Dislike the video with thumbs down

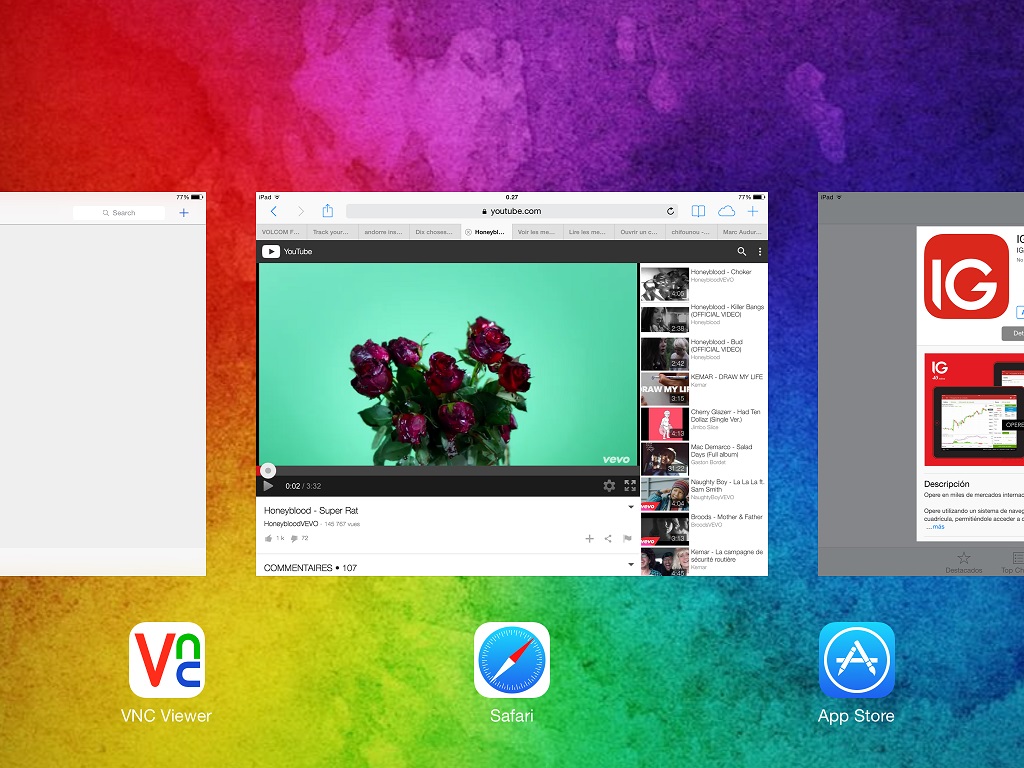pyautogui.click(x=294, y=539)
